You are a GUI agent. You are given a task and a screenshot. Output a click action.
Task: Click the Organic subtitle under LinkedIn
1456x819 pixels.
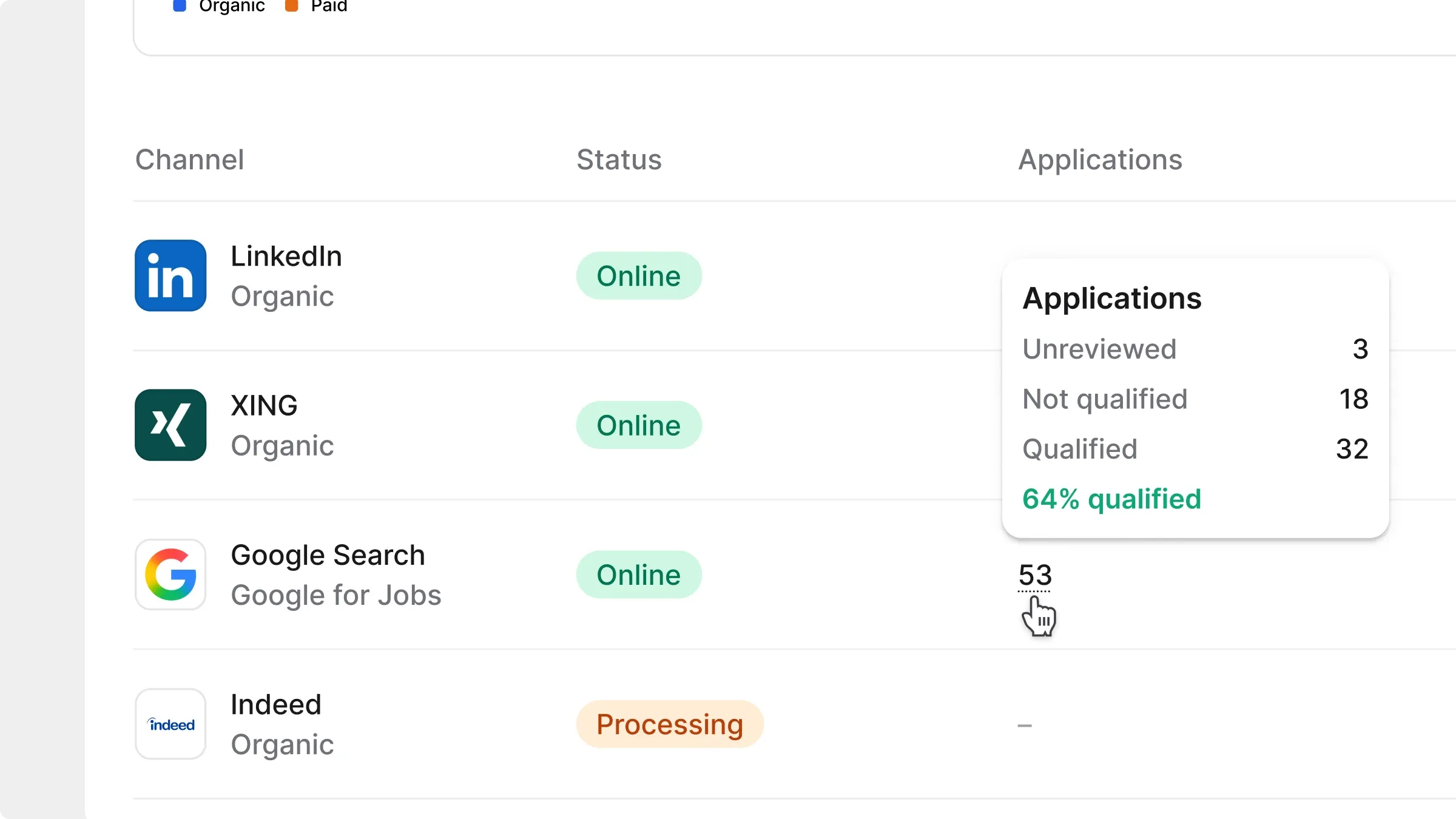pyautogui.click(x=282, y=297)
